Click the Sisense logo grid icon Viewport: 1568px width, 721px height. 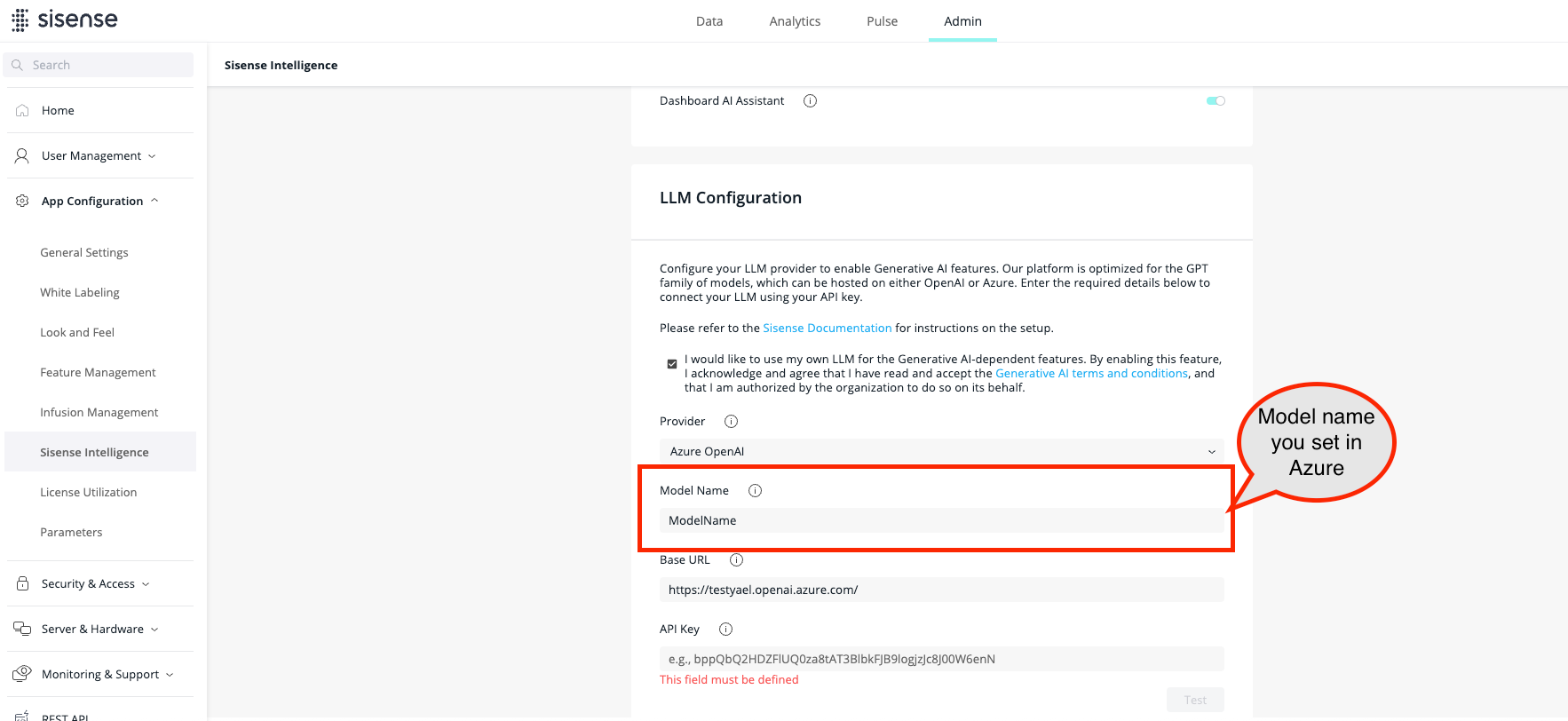coord(20,20)
